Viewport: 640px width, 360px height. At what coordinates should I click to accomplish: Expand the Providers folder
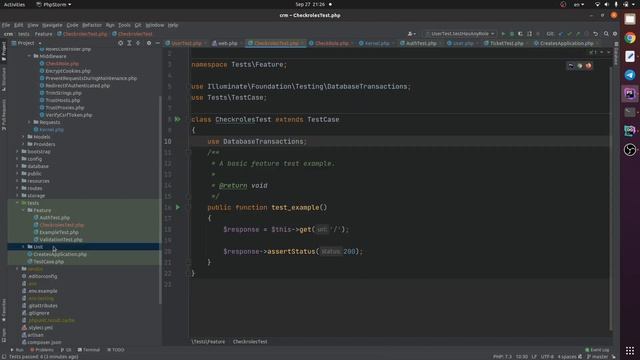coord(23,144)
